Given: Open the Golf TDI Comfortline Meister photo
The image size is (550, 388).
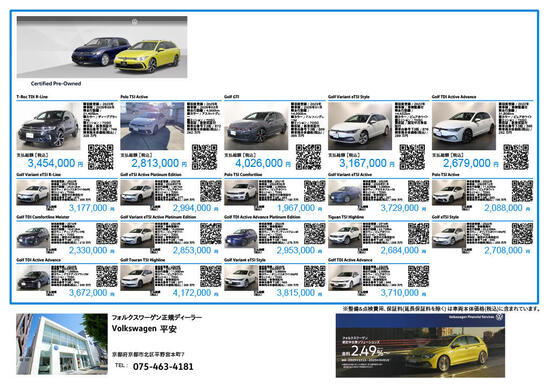Looking at the screenshot, I should click(x=33, y=235).
